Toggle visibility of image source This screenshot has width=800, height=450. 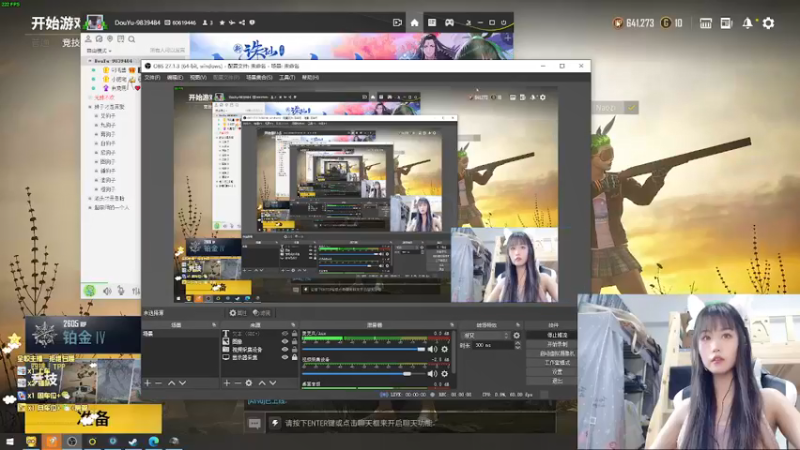[x=285, y=341]
